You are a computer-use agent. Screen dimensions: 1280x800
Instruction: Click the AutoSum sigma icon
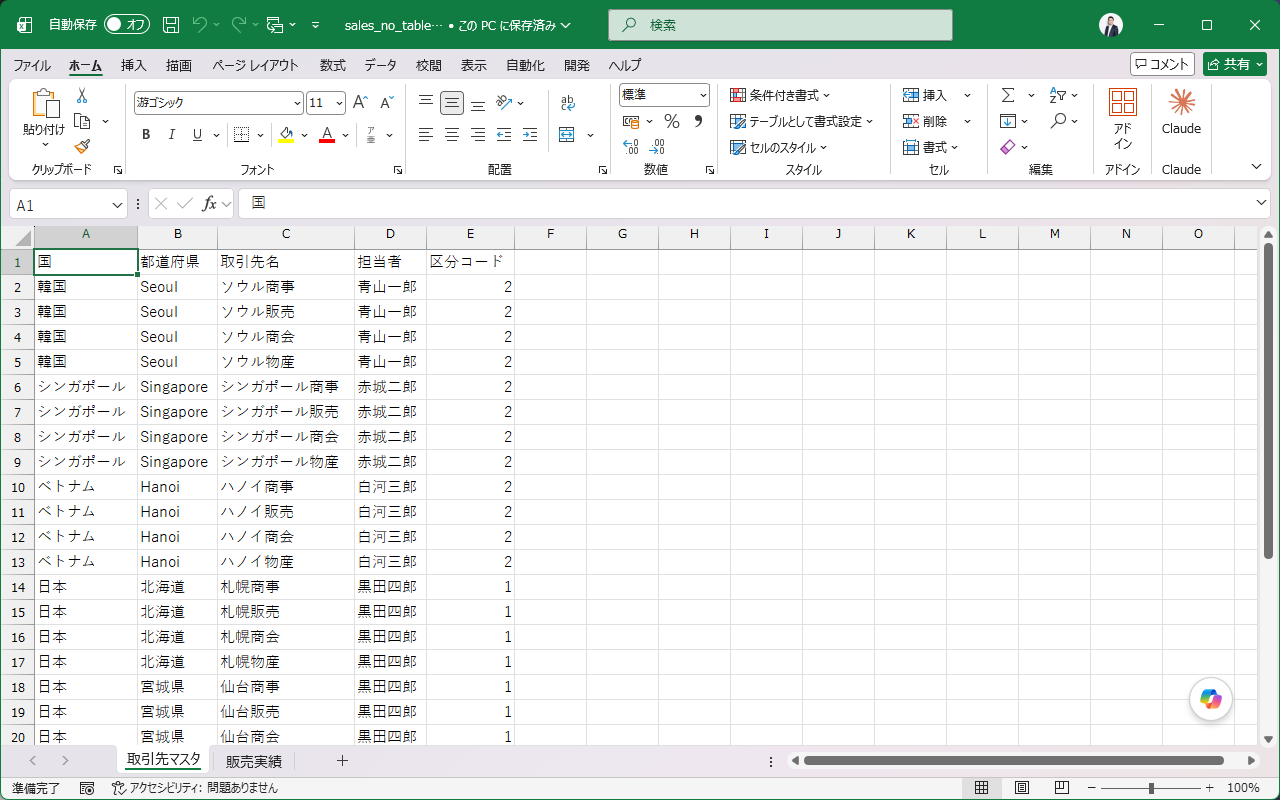point(1008,95)
